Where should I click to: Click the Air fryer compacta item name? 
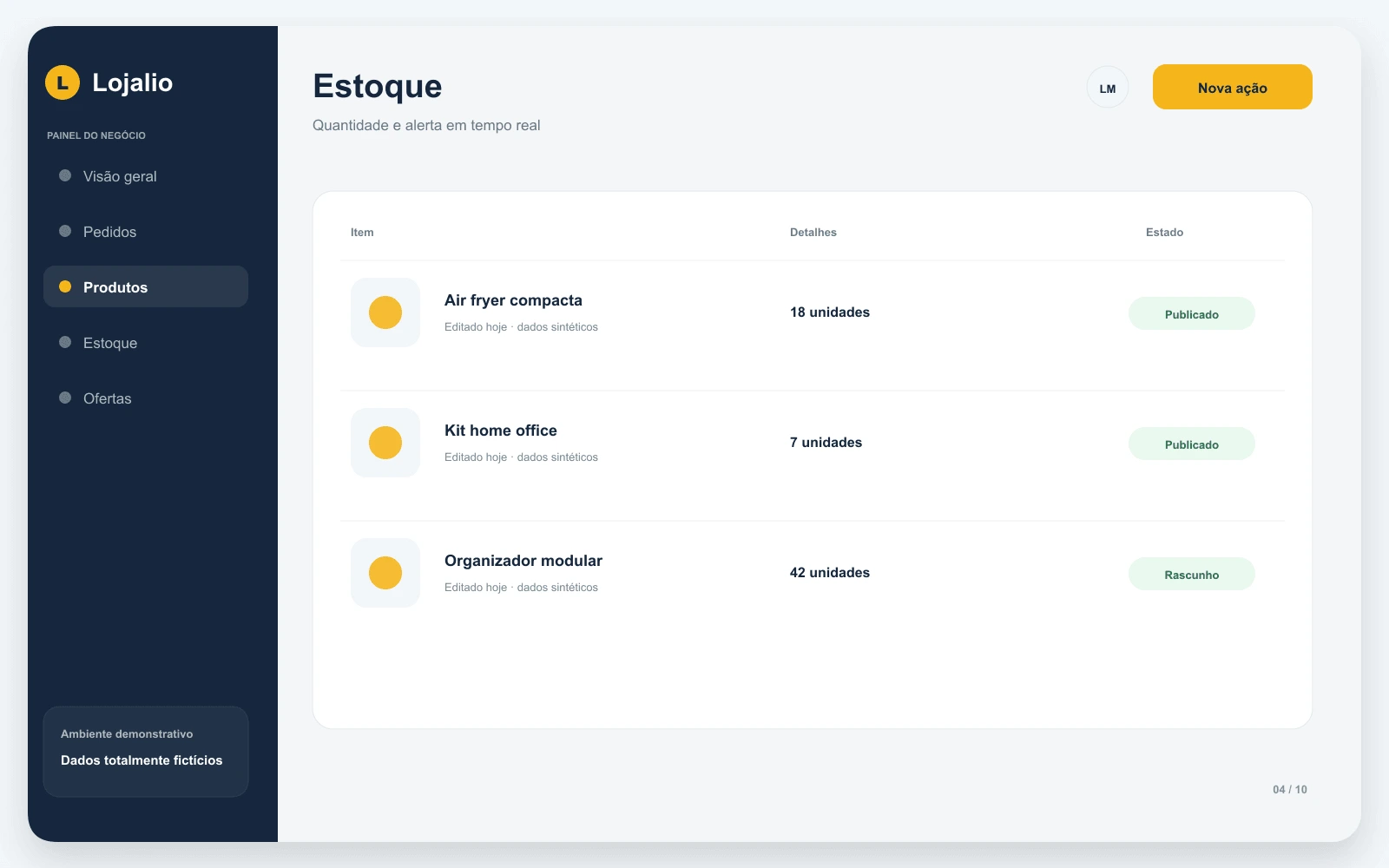click(513, 300)
